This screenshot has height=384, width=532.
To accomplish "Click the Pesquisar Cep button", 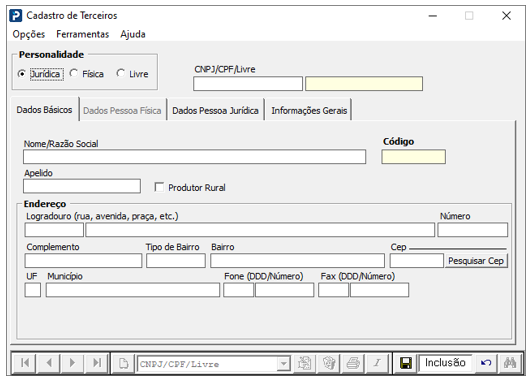I will click(476, 261).
